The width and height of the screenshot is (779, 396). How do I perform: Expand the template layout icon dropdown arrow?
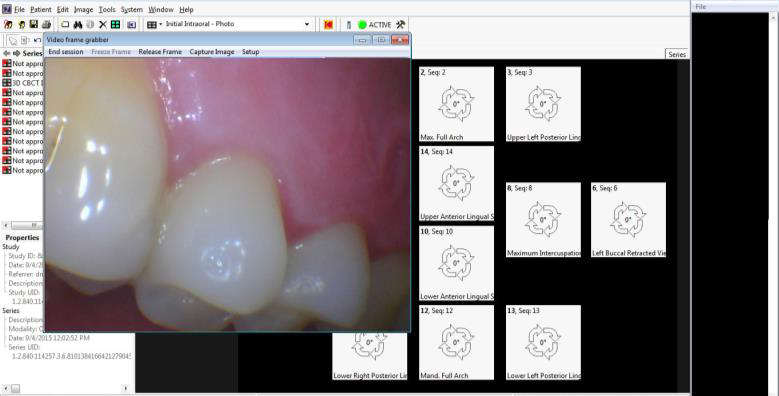tap(161, 24)
